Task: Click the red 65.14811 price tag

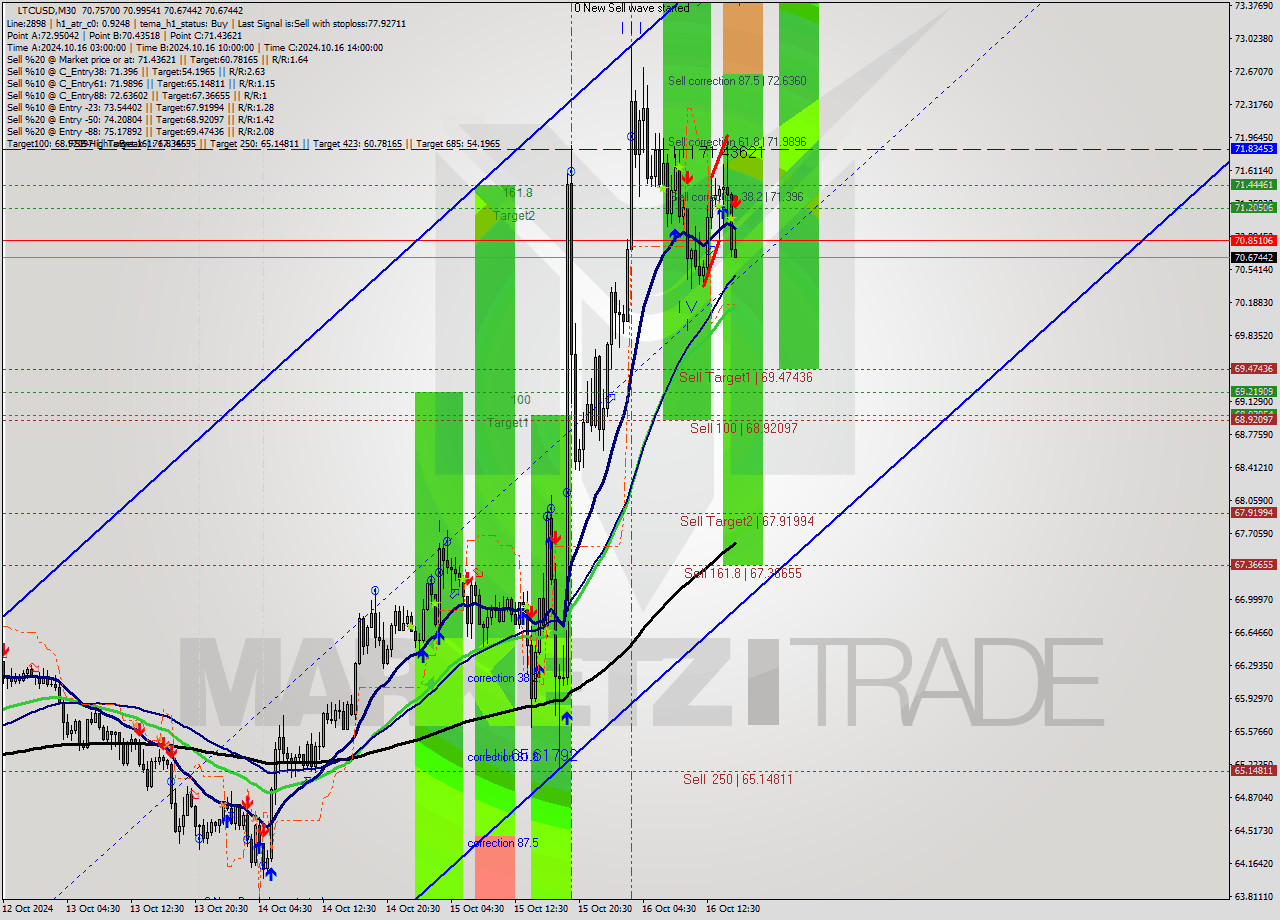Action: (1253, 771)
